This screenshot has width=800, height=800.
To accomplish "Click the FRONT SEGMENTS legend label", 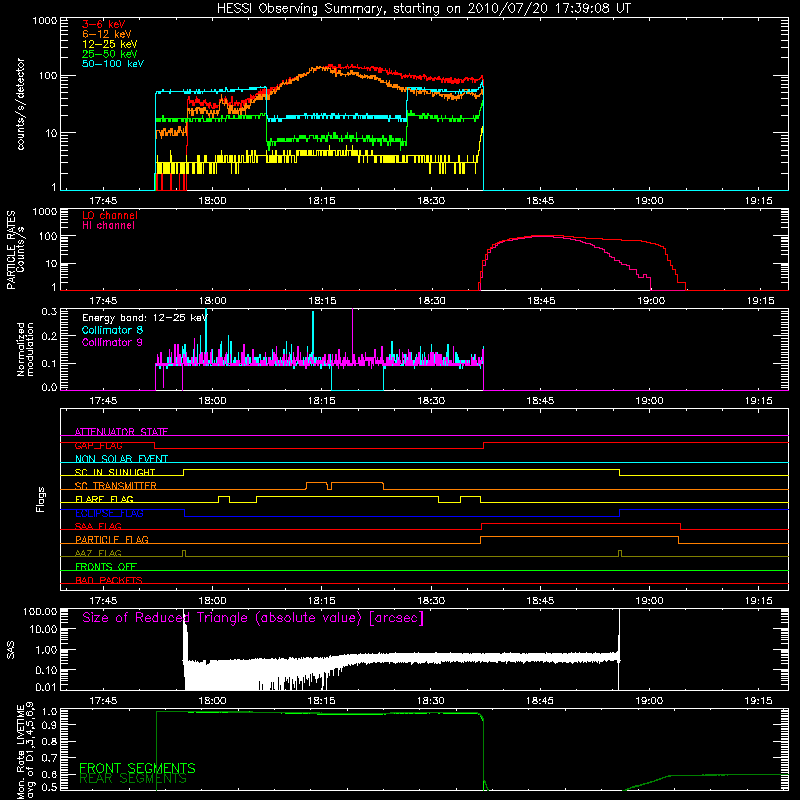I will point(137,768).
